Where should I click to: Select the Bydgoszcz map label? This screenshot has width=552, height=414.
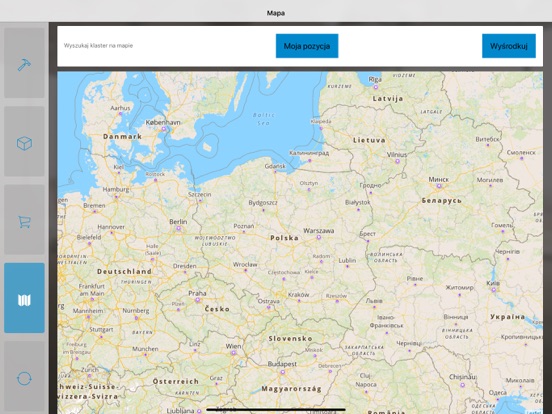tap(263, 203)
